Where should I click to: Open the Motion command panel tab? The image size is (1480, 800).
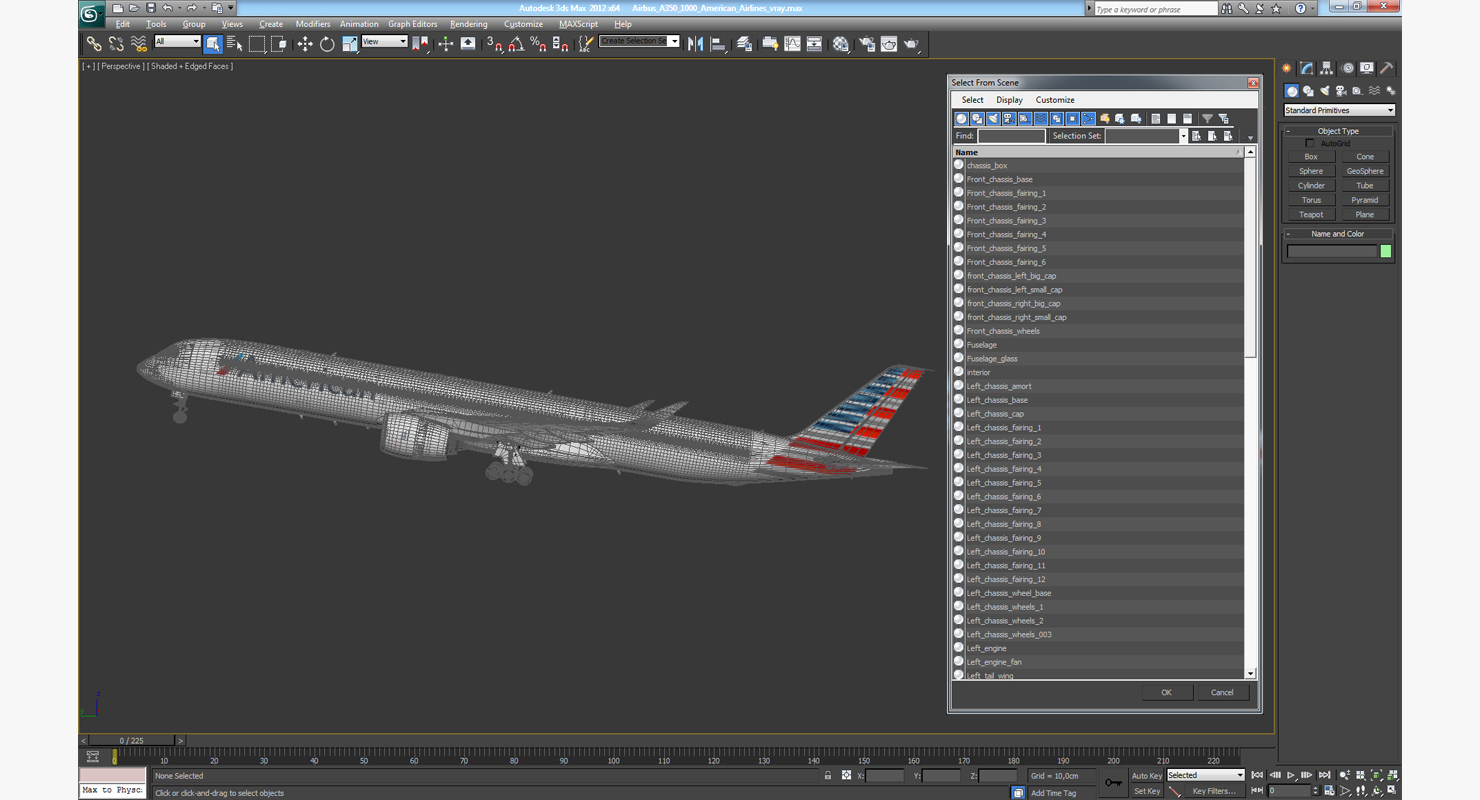pos(1347,69)
